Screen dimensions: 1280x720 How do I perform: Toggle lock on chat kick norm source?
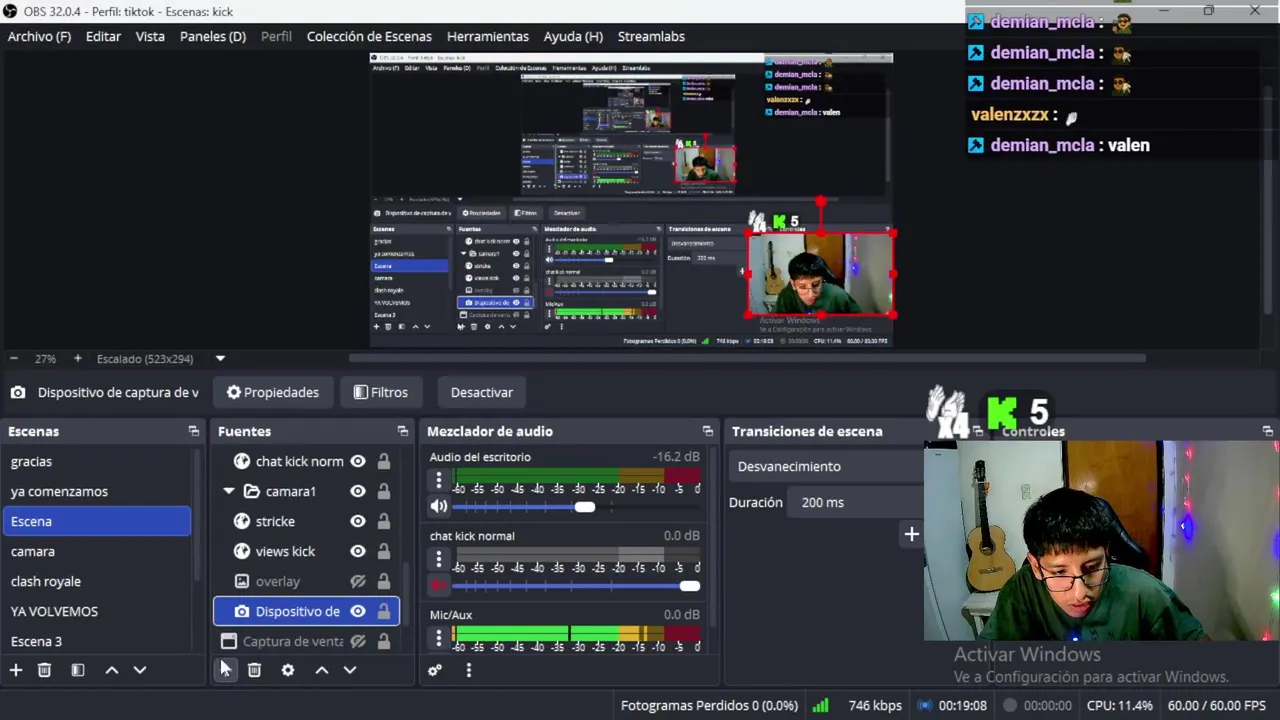tap(383, 461)
